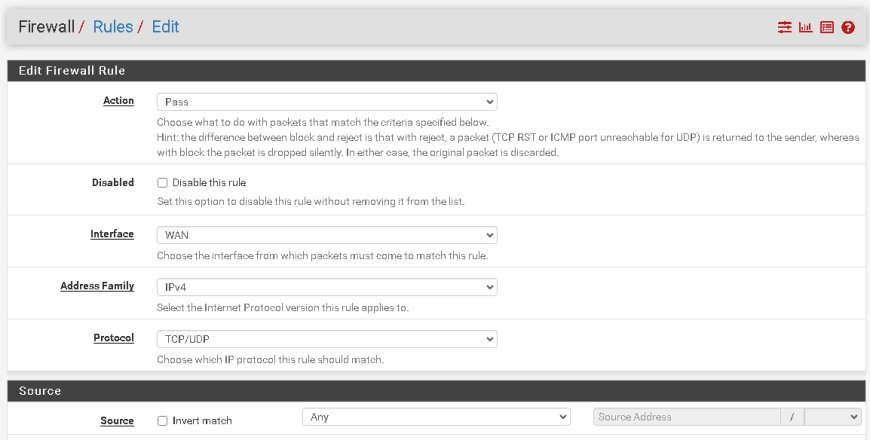Click the underlined Protocol label
The height and width of the screenshot is (440, 870).
pyautogui.click(x=114, y=337)
